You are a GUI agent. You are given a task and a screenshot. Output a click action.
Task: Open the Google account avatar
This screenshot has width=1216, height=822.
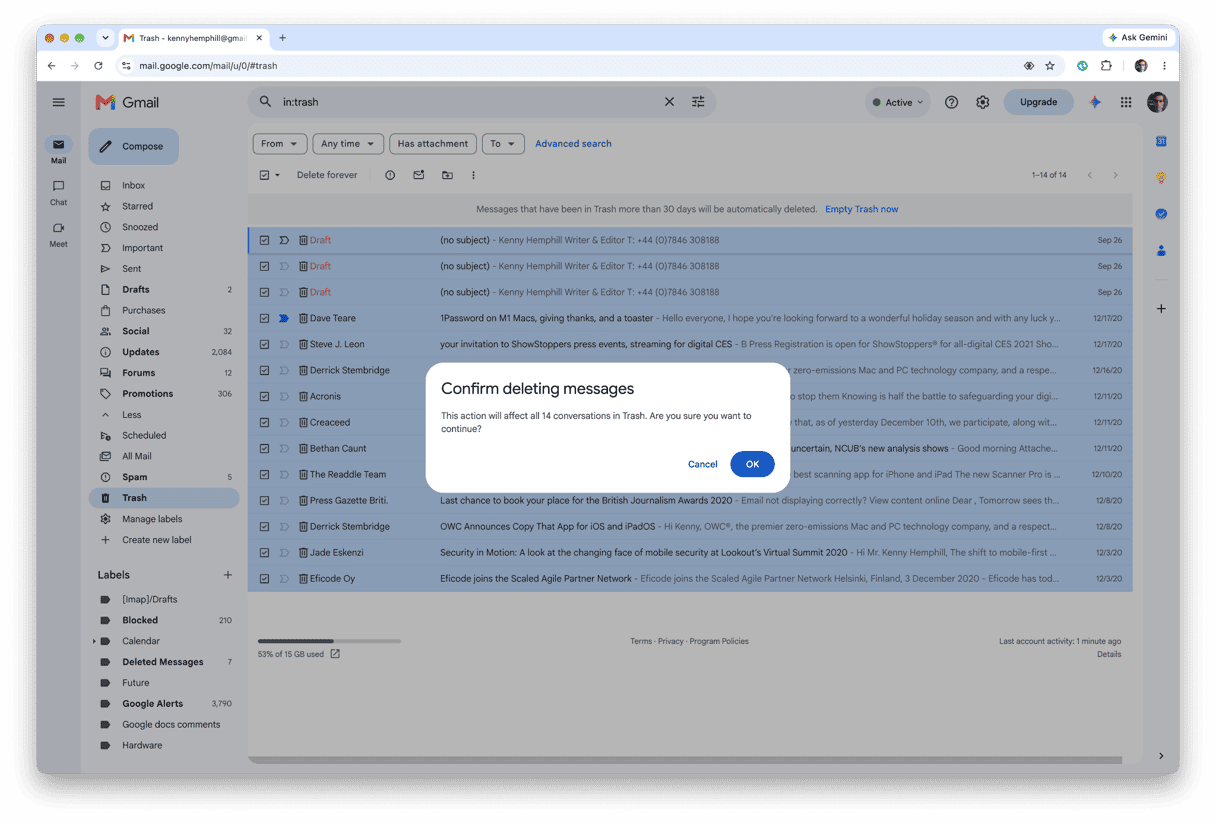[1157, 102]
